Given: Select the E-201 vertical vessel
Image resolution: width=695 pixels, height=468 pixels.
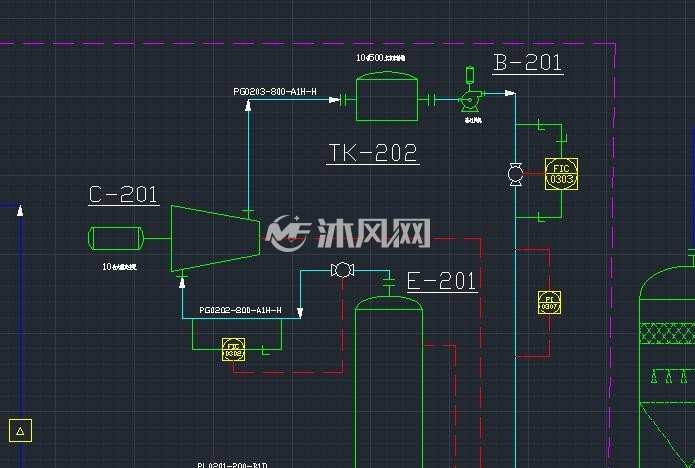Looking at the screenshot, I should tap(389, 381).
